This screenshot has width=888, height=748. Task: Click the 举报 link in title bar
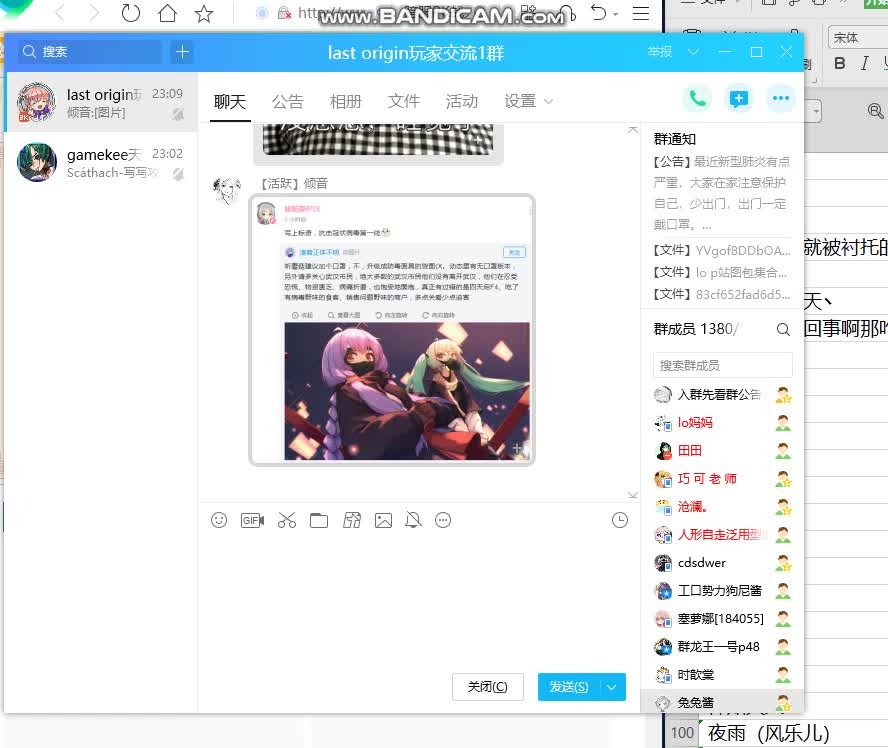pyautogui.click(x=660, y=52)
